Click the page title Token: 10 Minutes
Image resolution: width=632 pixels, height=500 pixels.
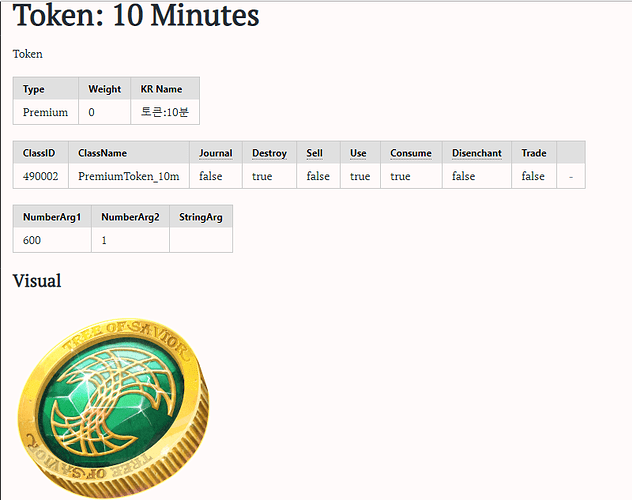(136, 17)
